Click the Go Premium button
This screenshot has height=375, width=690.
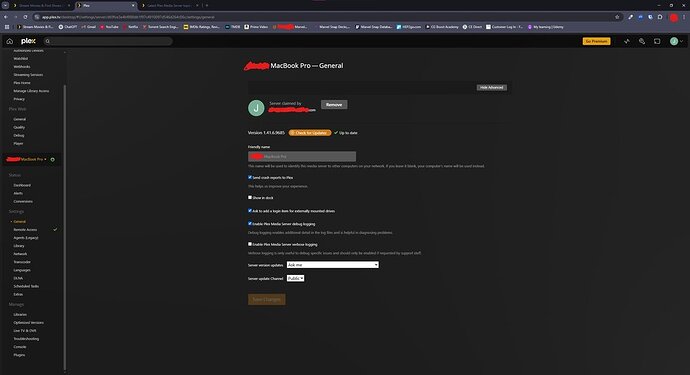(x=596, y=41)
